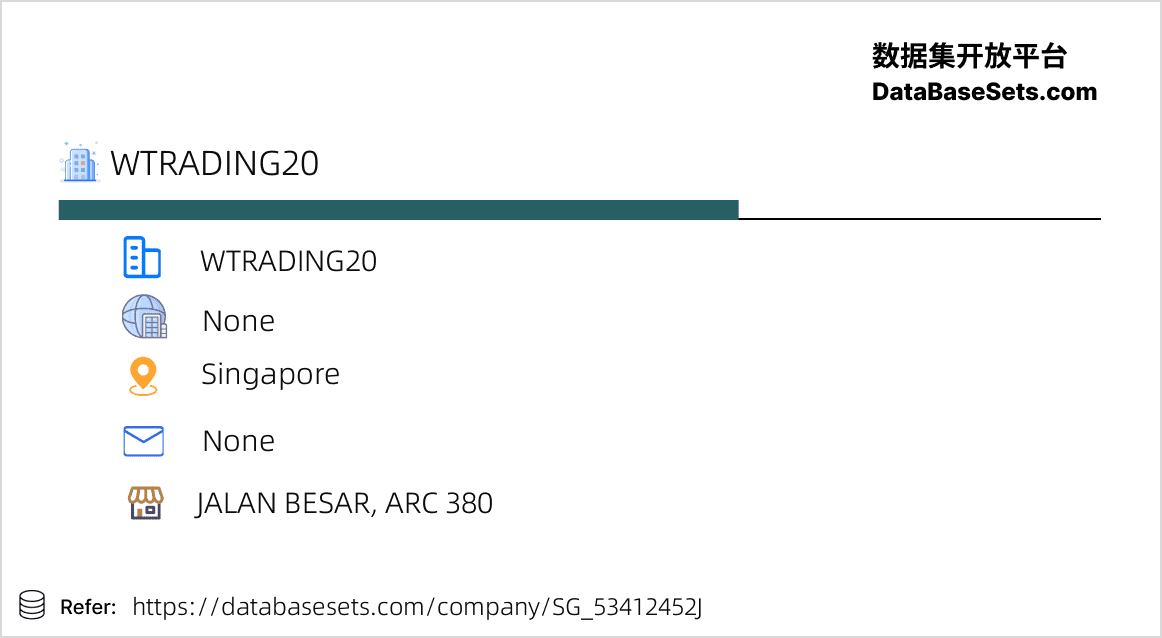Select the Singapore location text

pyautogui.click(x=270, y=375)
